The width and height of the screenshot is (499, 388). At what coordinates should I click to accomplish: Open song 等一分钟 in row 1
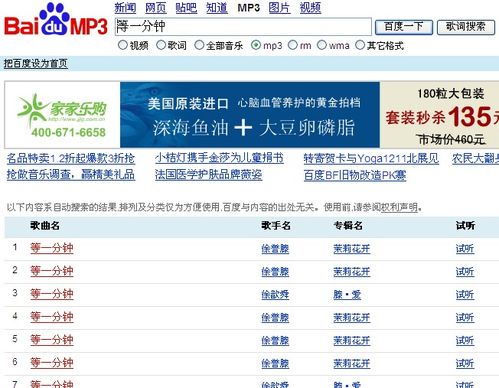(x=52, y=248)
